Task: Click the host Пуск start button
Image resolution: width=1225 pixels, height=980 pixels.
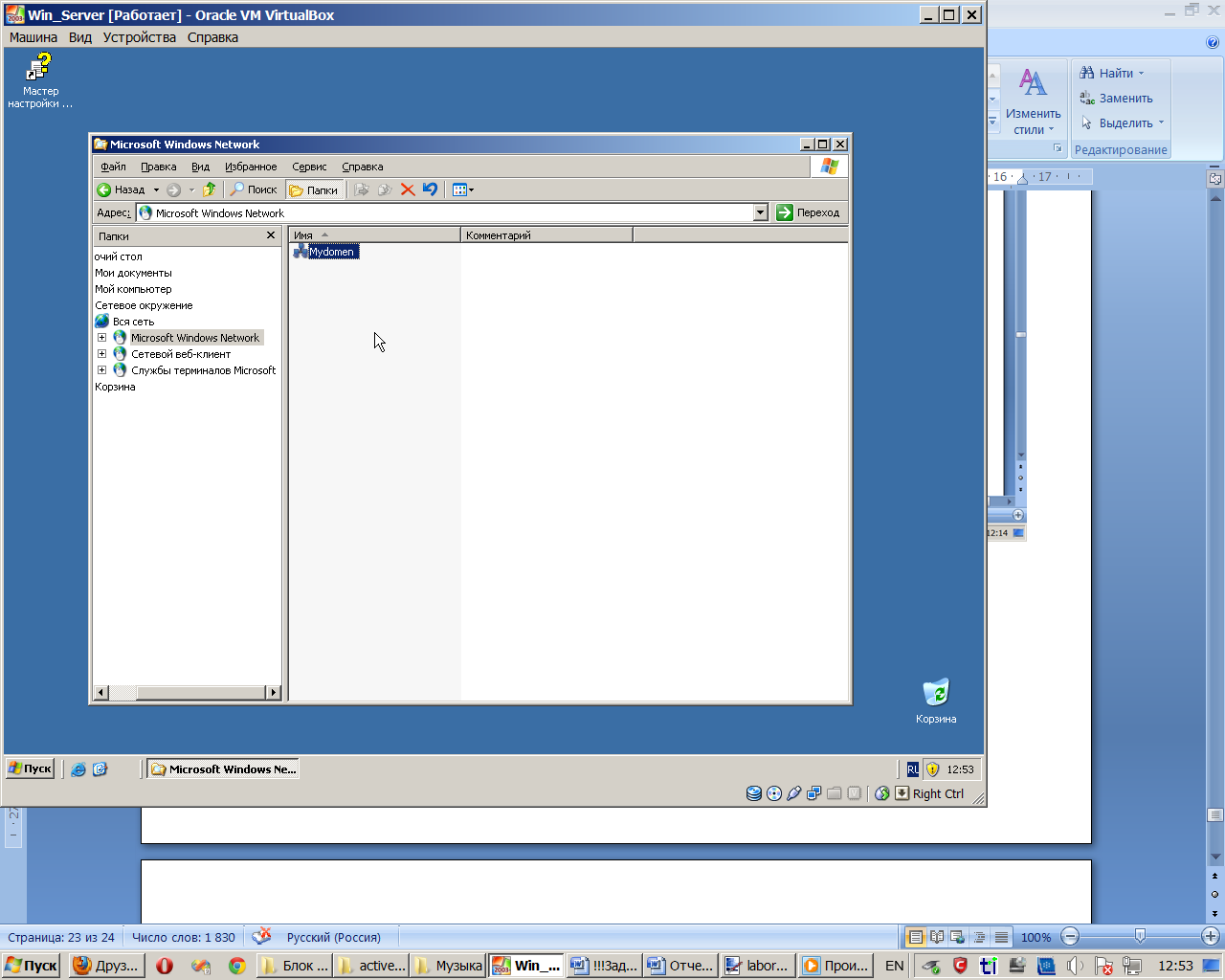Action: [32, 965]
